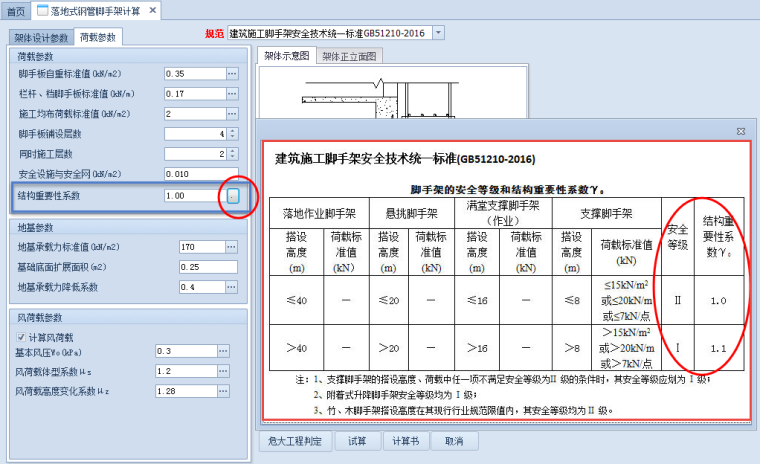The width and height of the screenshot is (760, 464).
Task: Go to the 首页 tab
Action: pos(16,11)
